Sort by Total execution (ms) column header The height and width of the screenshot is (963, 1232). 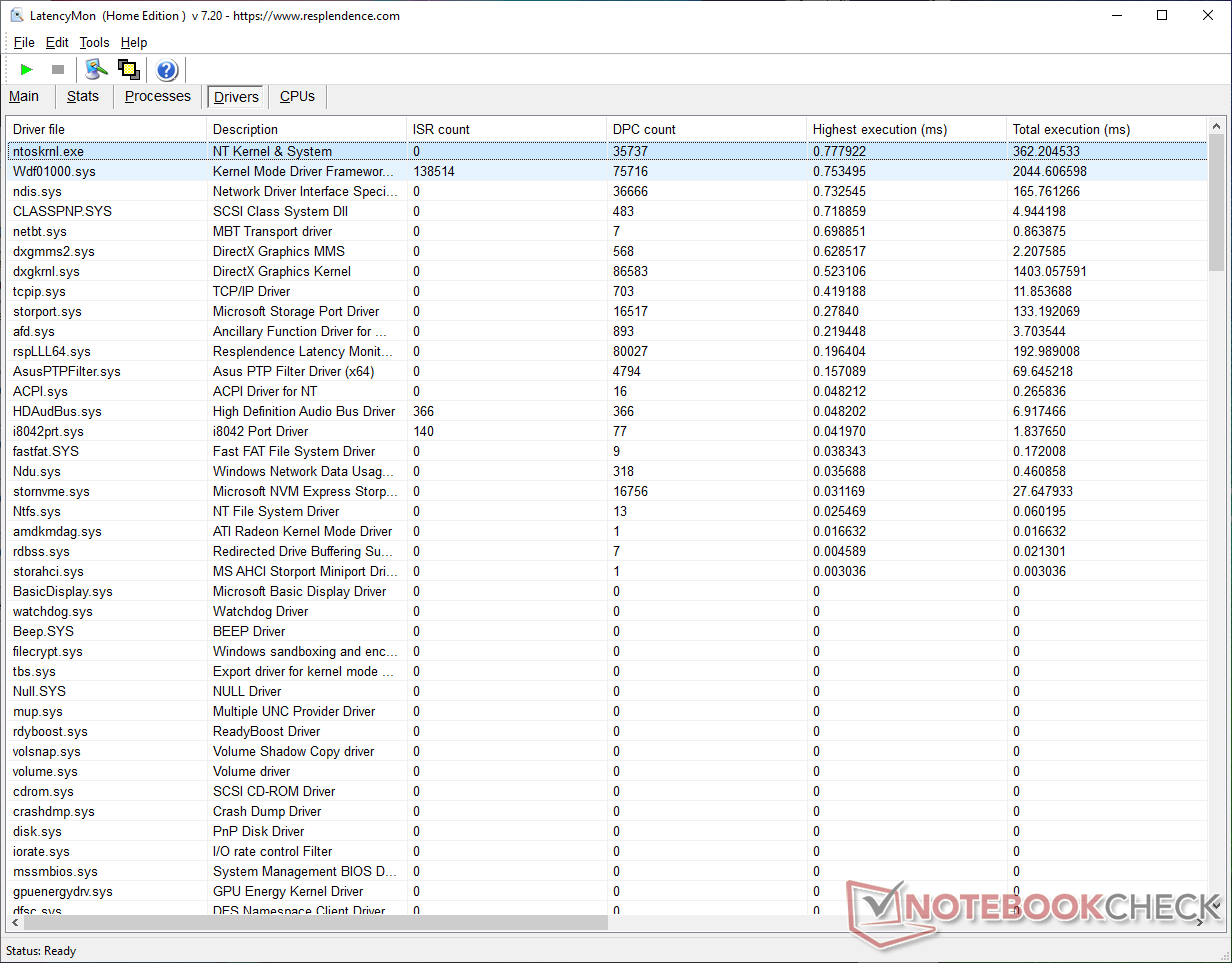click(x=1107, y=129)
